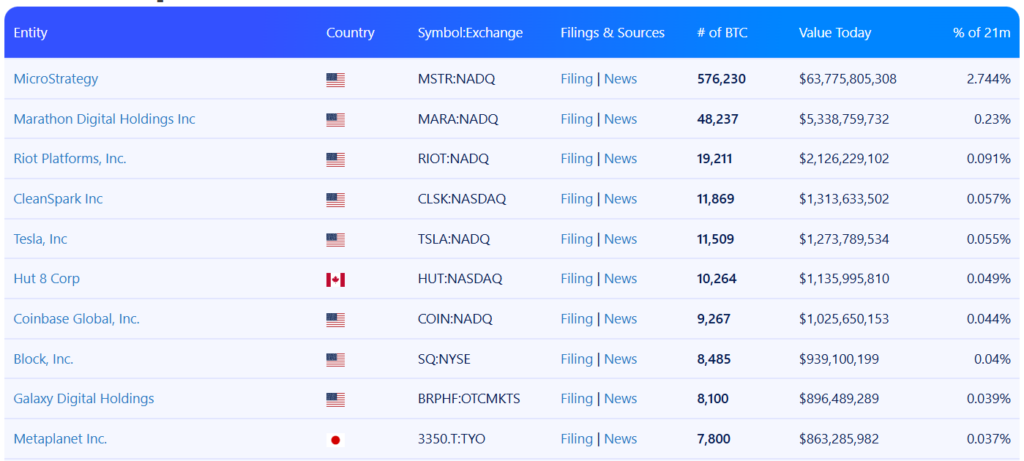
Task: Sort by the Value Today column header
Action: 835,33
